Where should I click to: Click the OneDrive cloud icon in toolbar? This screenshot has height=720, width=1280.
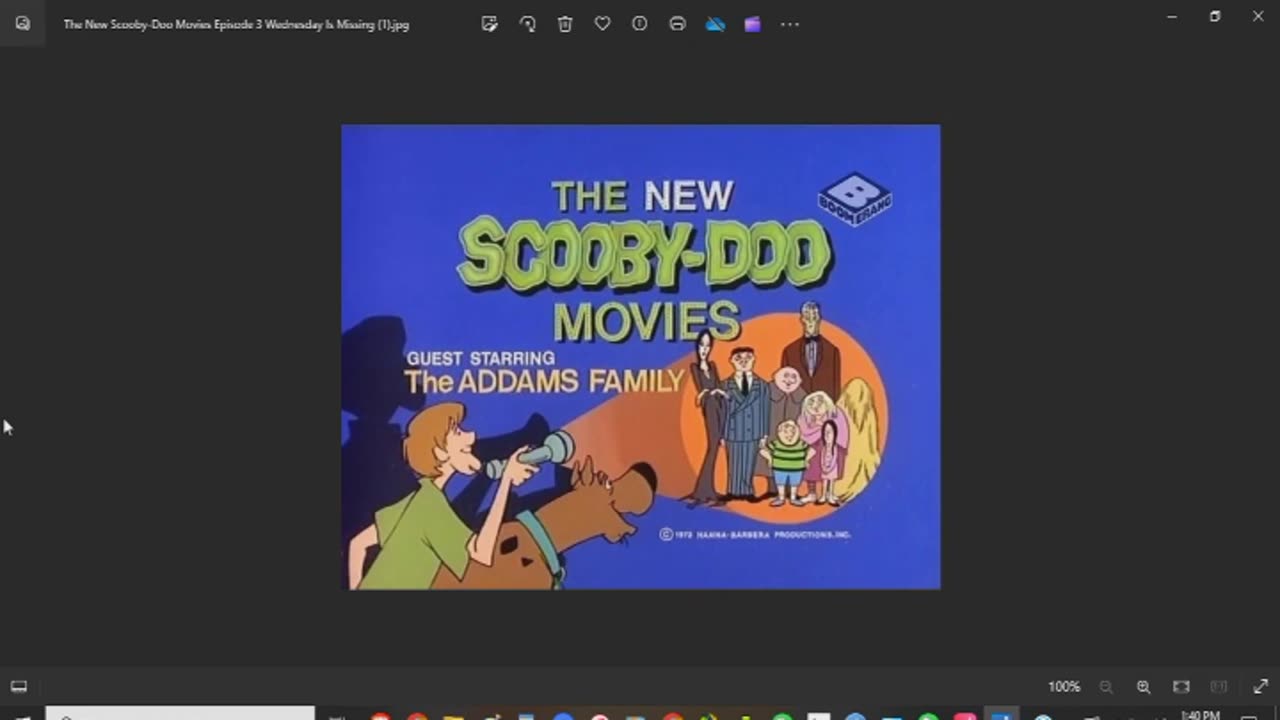pos(715,24)
